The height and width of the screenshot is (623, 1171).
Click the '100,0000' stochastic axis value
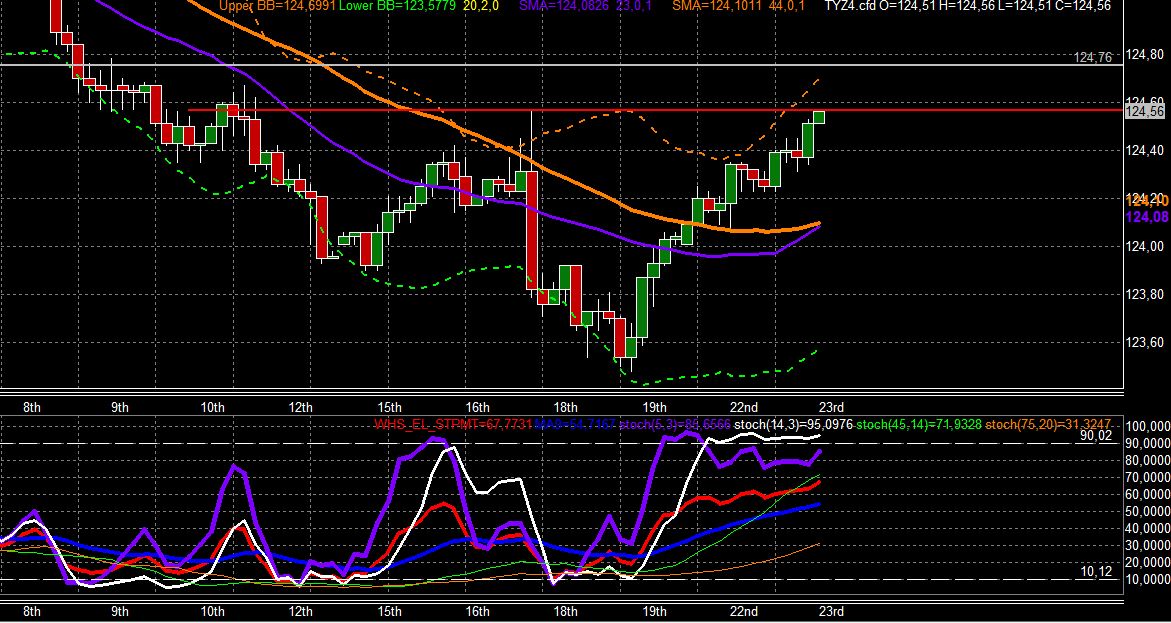coord(1146,426)
